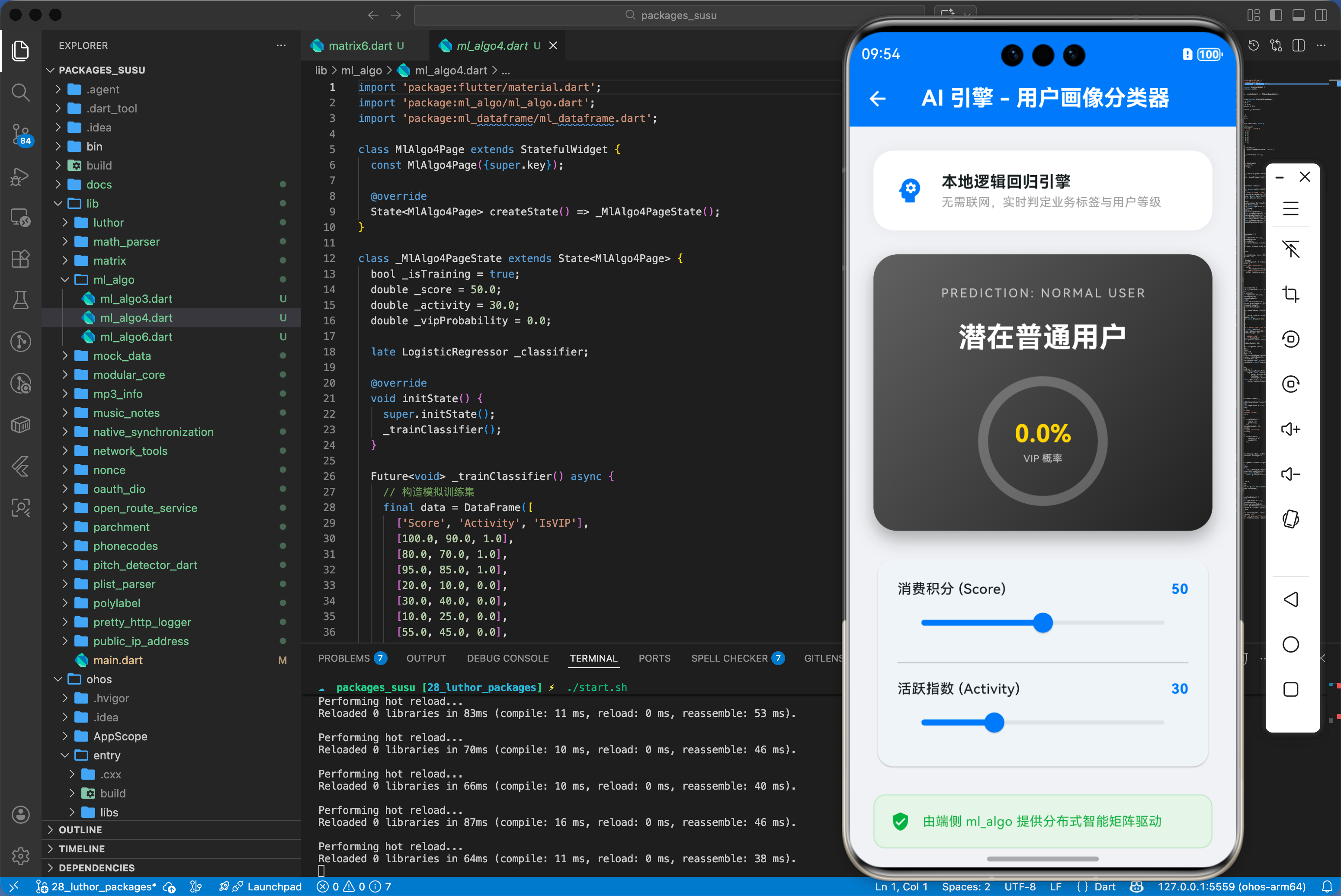Collapse the ml_algo folder
1341x896 pixels.
pos(64,279)
